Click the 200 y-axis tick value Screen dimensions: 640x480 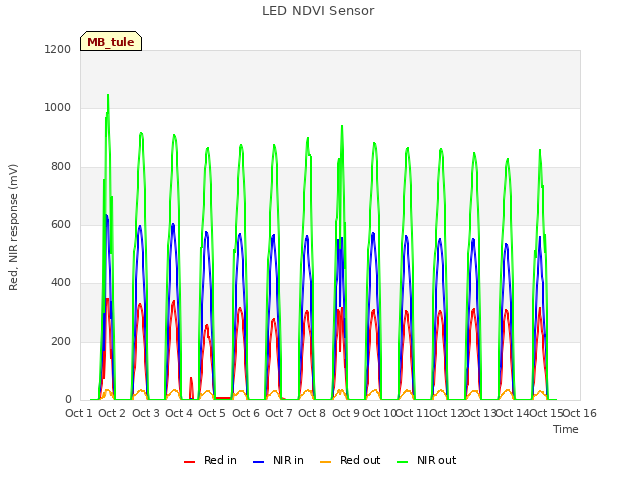pos(61,341)
